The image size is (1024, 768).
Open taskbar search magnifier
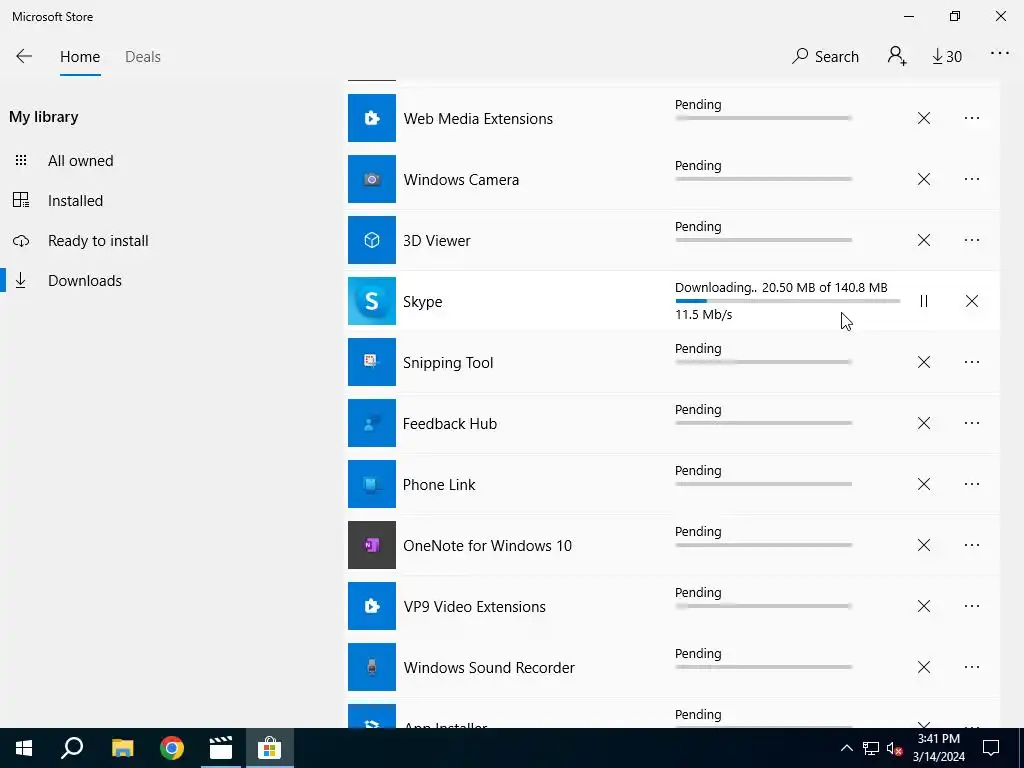(x=72, y=748)
